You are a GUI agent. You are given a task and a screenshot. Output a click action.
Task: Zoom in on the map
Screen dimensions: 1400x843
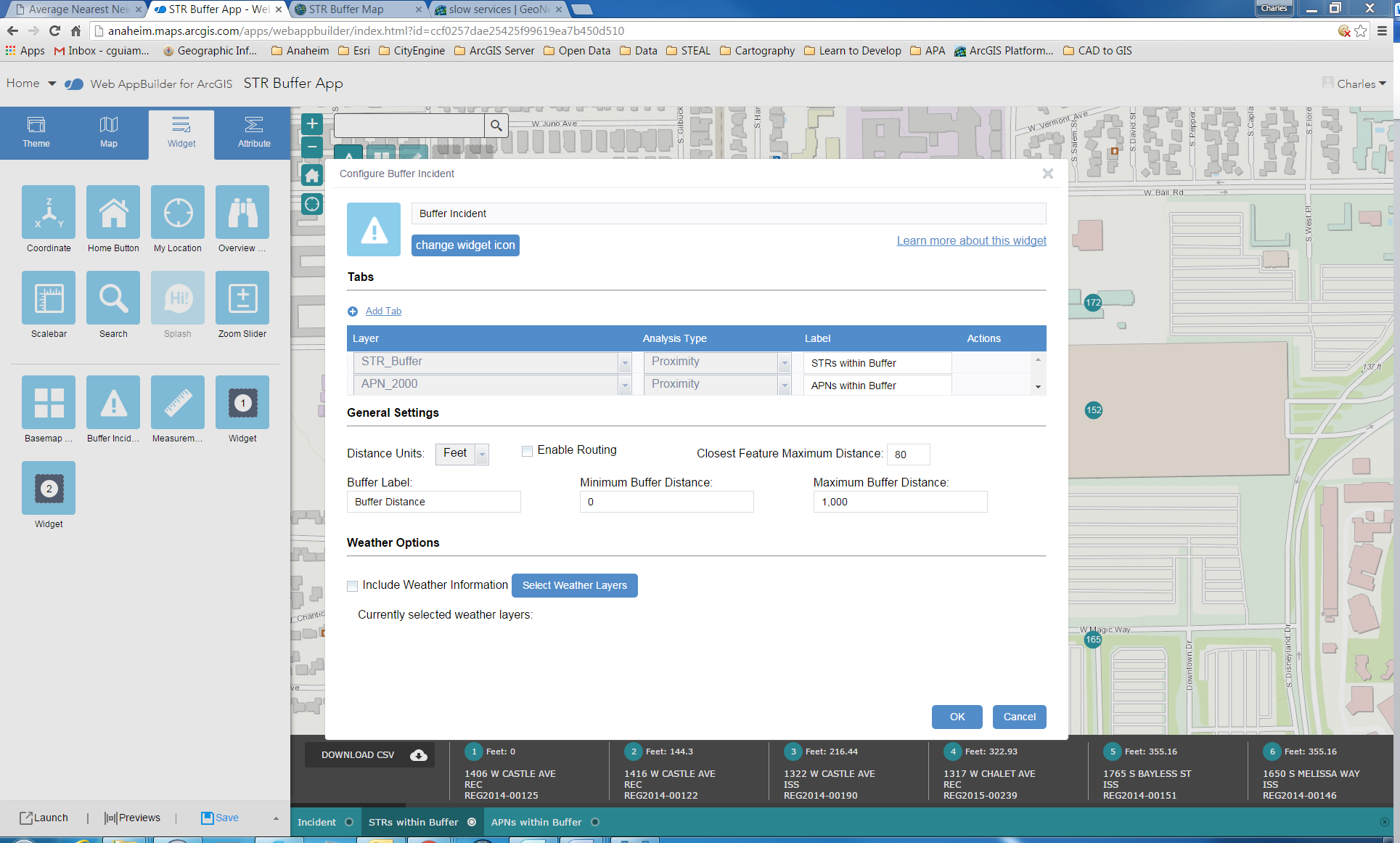[x=312, y=124]
